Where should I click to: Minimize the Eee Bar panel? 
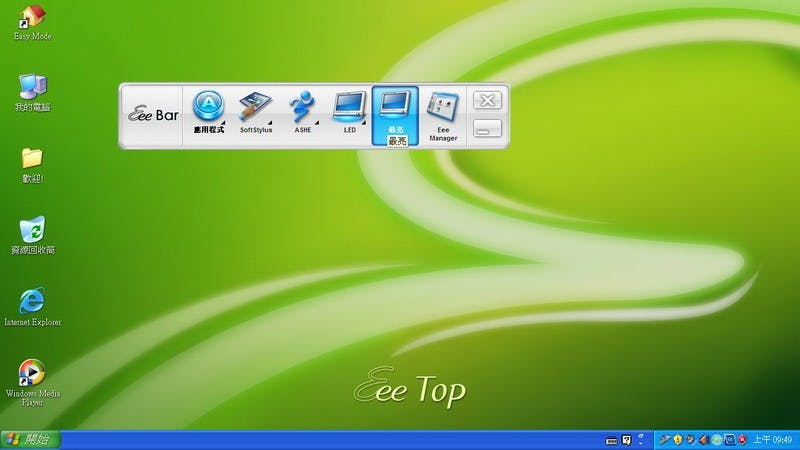coord(487,129)
